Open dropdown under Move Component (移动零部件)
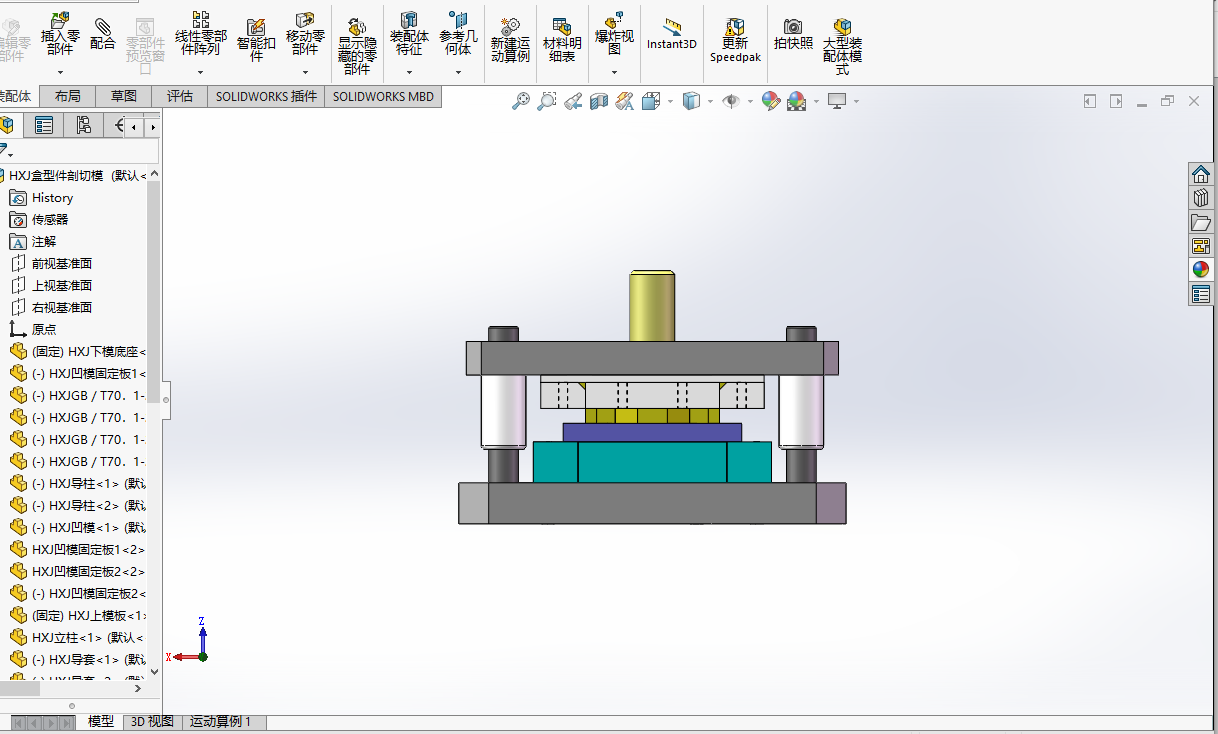This screenshot has height=734, width=1218. tap(305, 72)
